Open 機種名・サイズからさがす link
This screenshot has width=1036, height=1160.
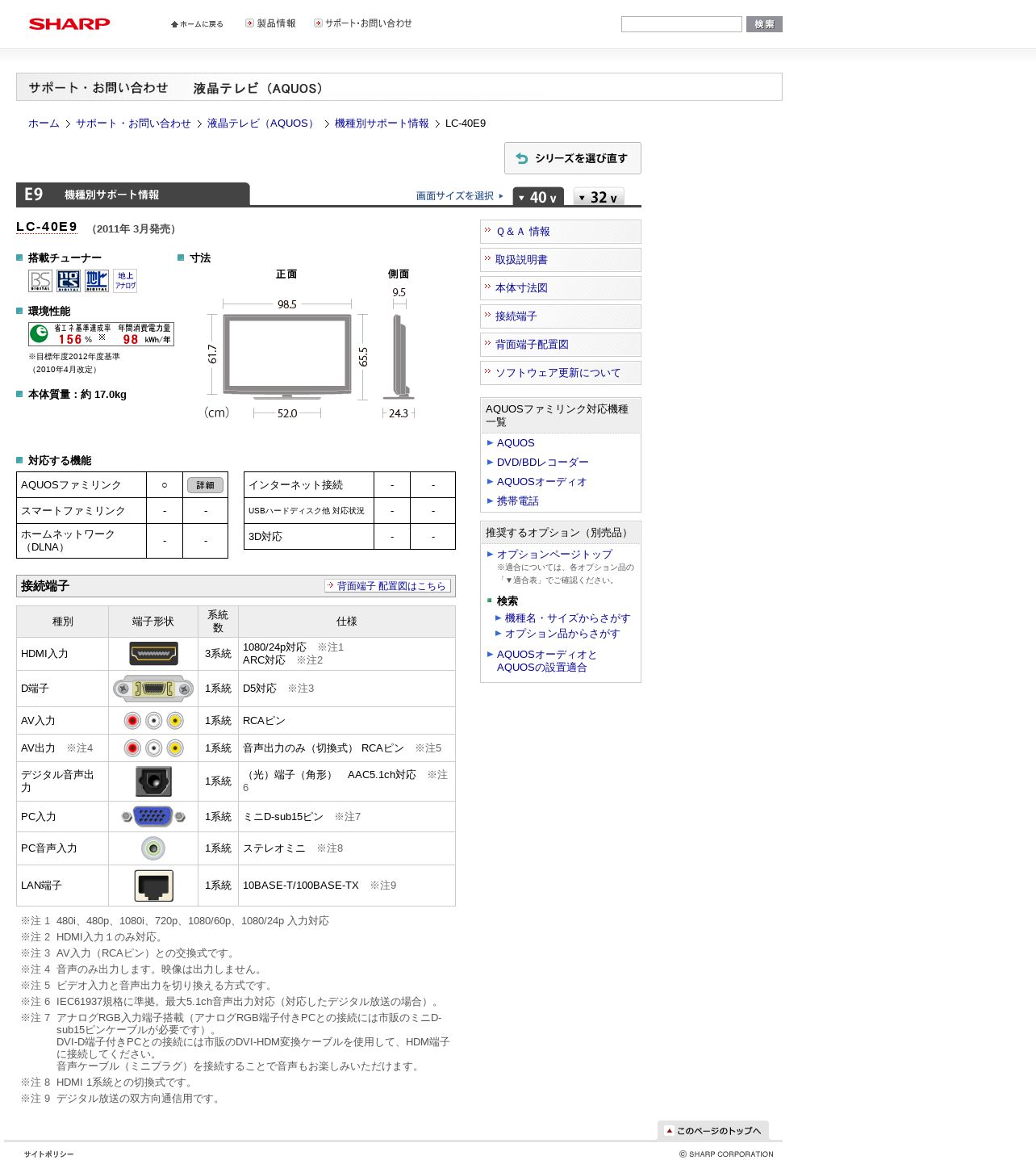click(567, 618)
